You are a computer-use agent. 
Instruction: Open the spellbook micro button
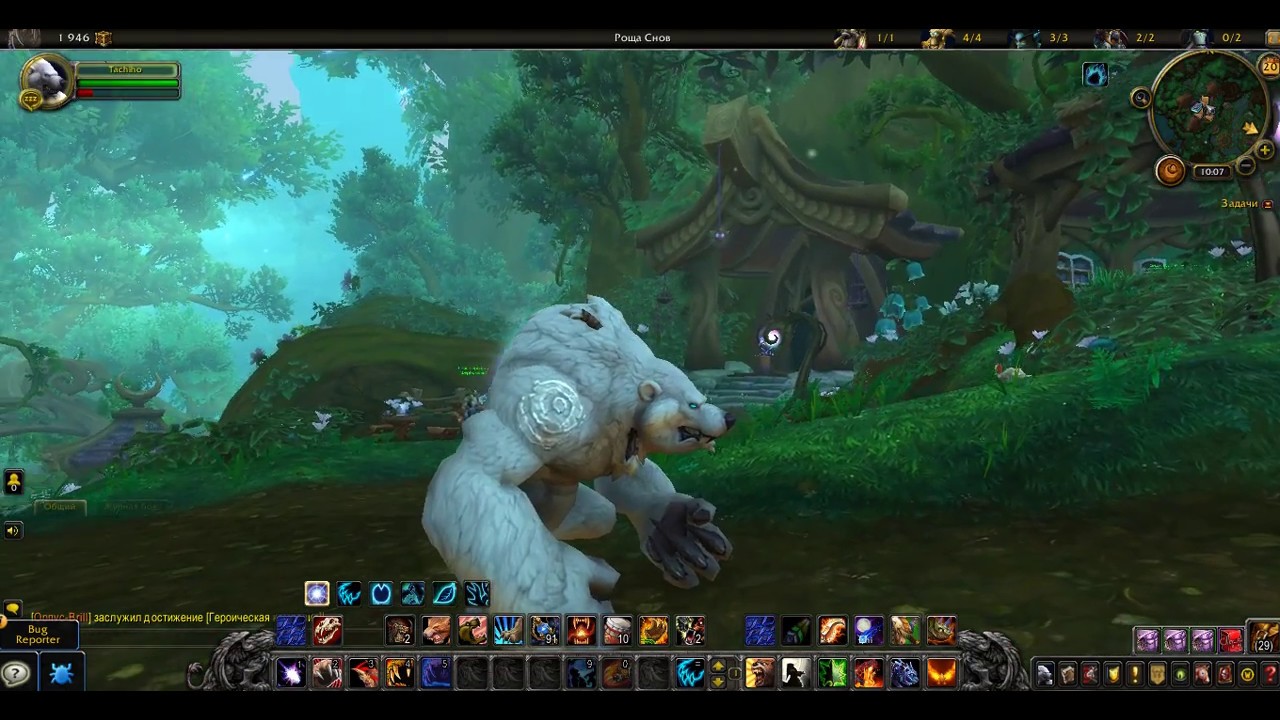pos(1067,674)
